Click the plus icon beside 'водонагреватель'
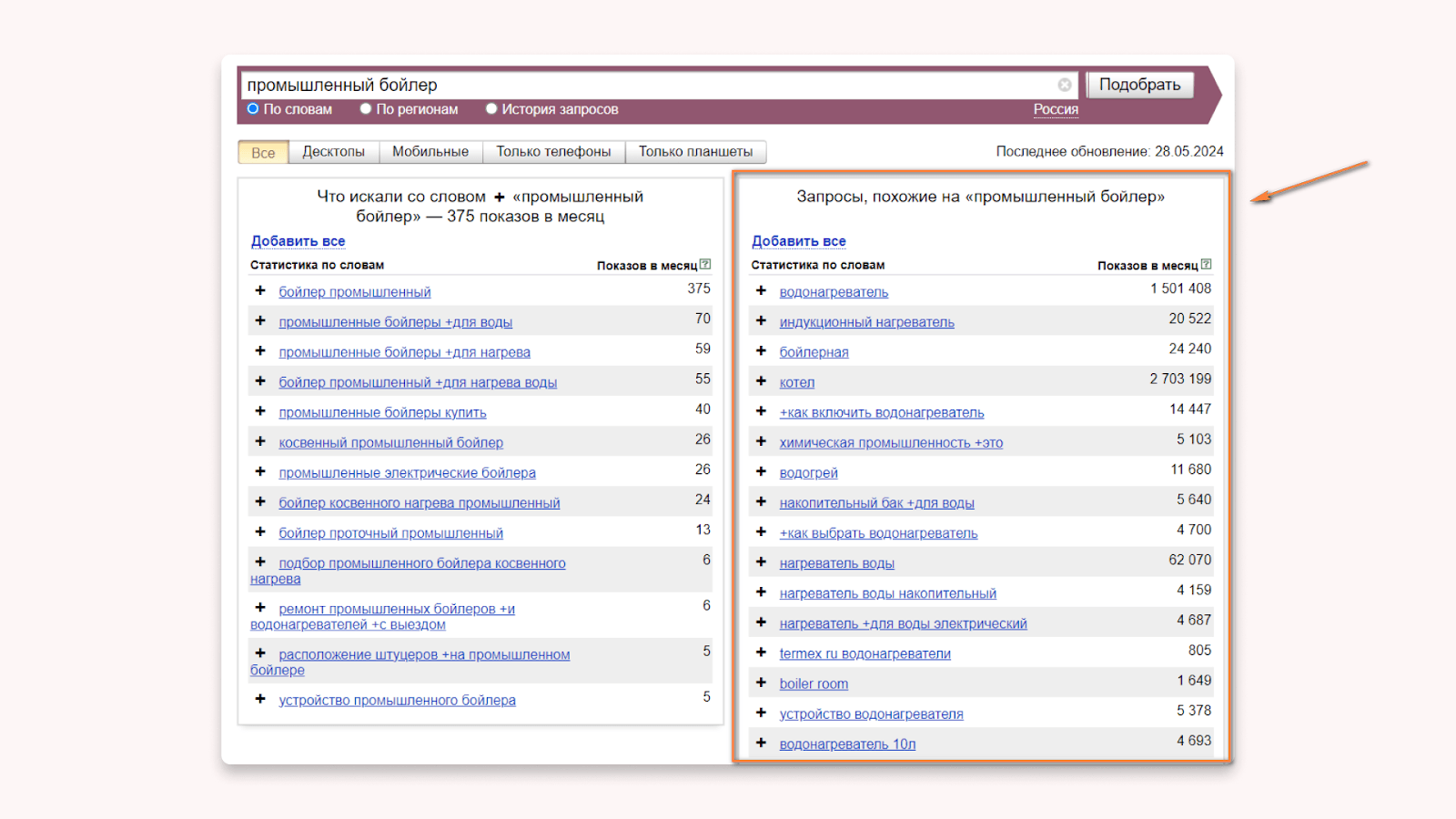The image size is (1456, 819). (761, 290)
